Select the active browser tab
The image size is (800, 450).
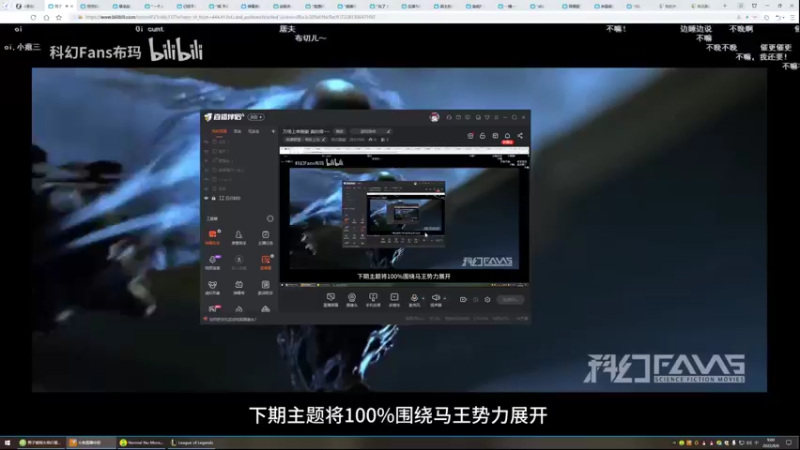point(60,6)
